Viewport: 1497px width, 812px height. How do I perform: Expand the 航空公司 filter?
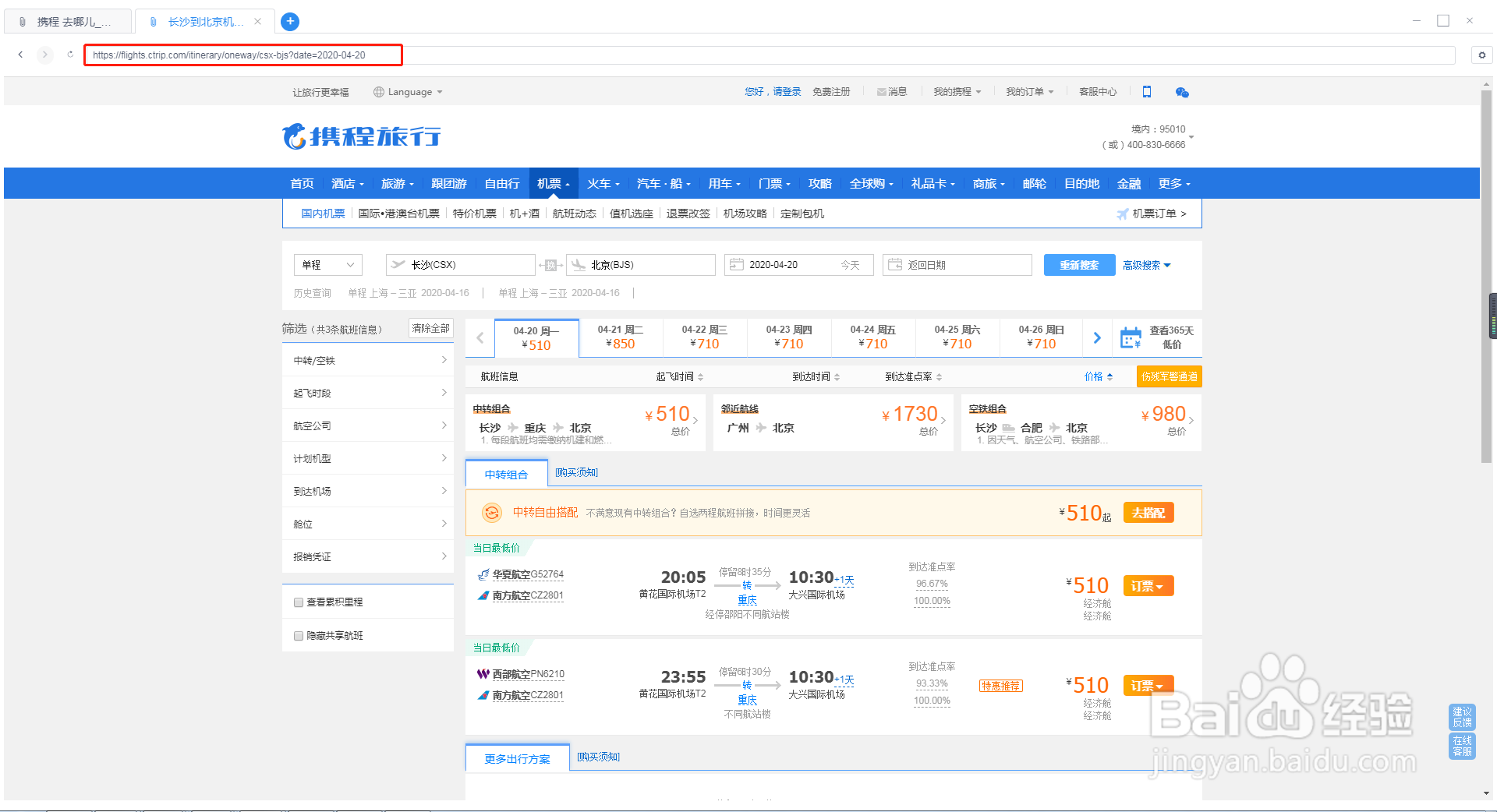pos(368,425)
